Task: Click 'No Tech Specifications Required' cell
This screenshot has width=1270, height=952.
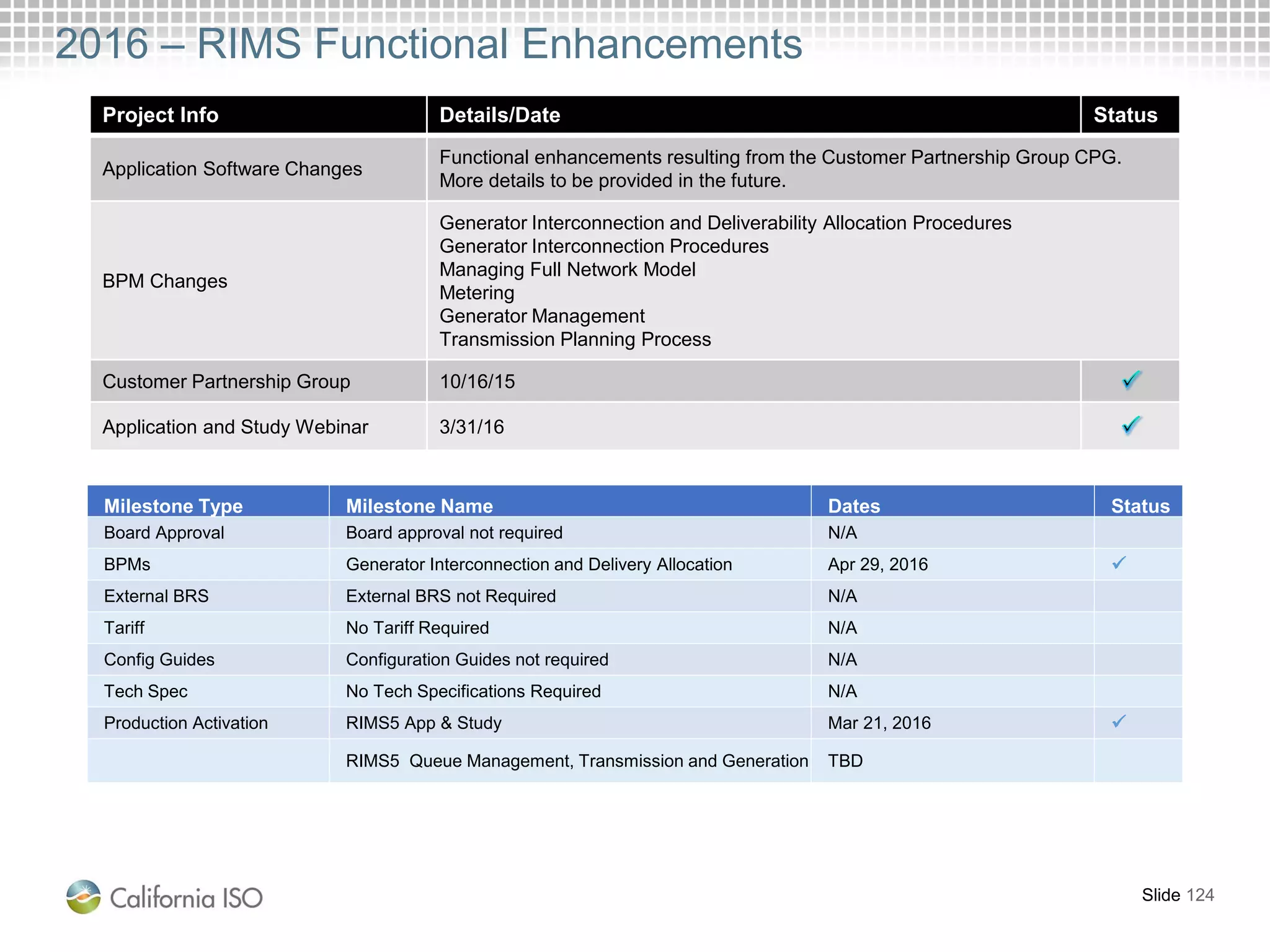Action: pos(570,691)
